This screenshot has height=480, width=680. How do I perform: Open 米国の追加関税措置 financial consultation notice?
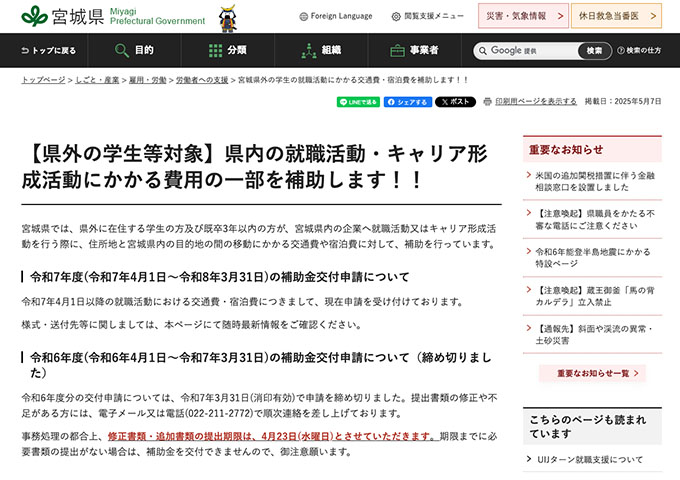pyautogui.click(x=595, y=181)
